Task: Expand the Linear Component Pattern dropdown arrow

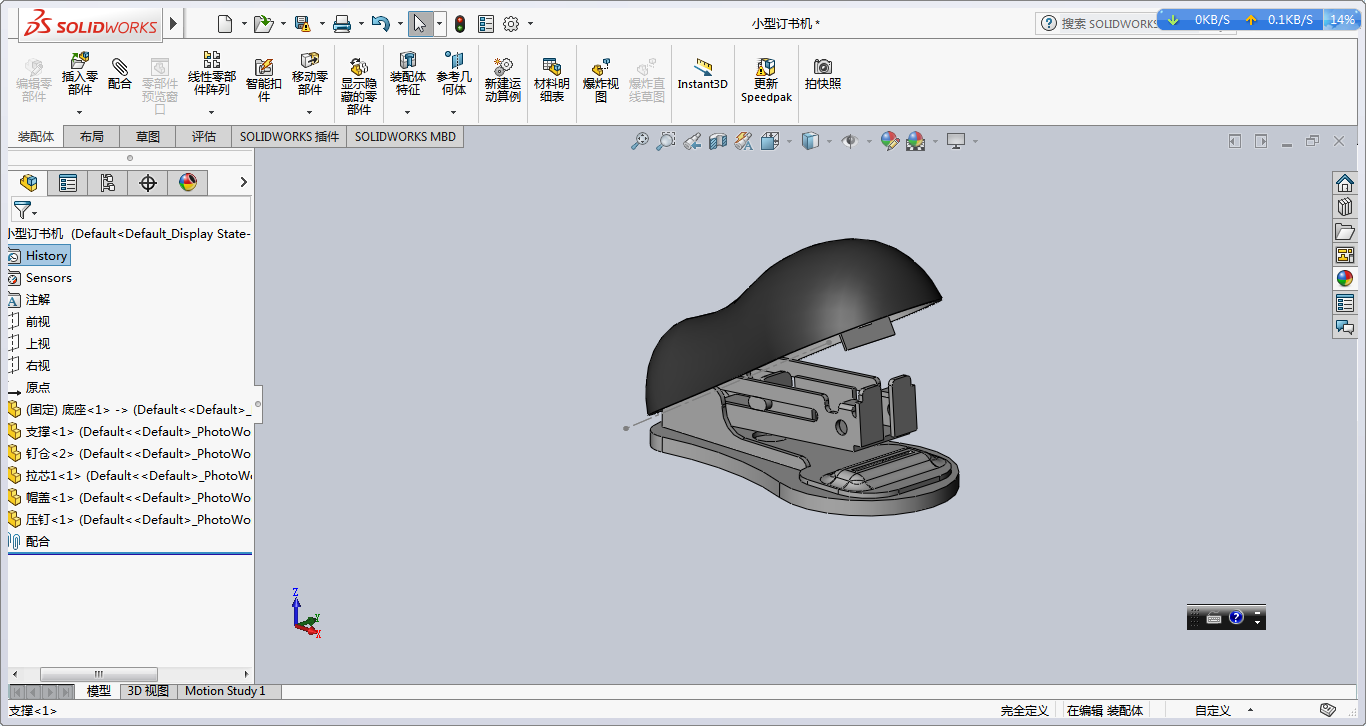Action: [x=211, y=113]
